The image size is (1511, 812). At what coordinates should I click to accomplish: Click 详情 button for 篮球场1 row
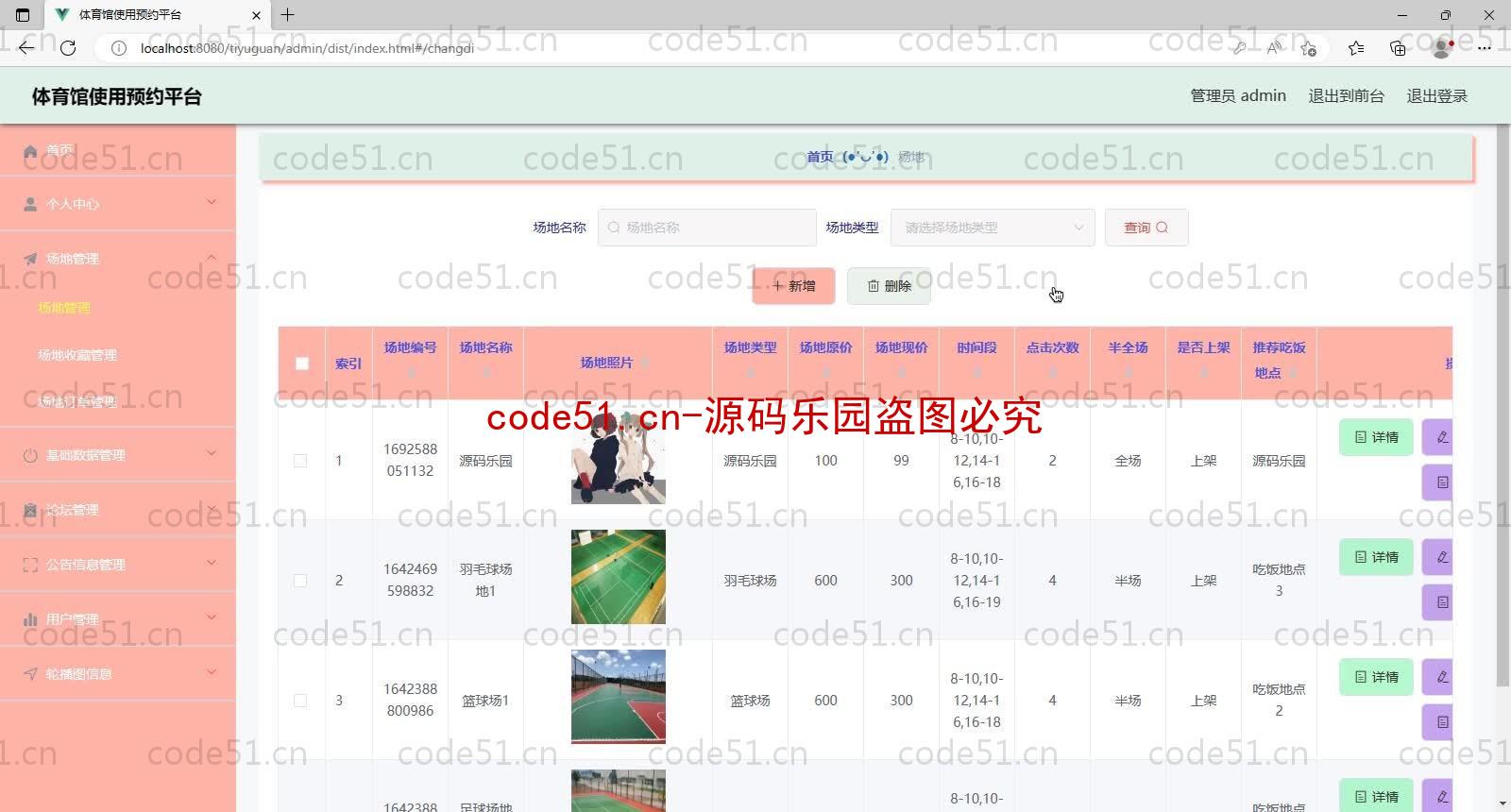click(x=1376, y=677)
